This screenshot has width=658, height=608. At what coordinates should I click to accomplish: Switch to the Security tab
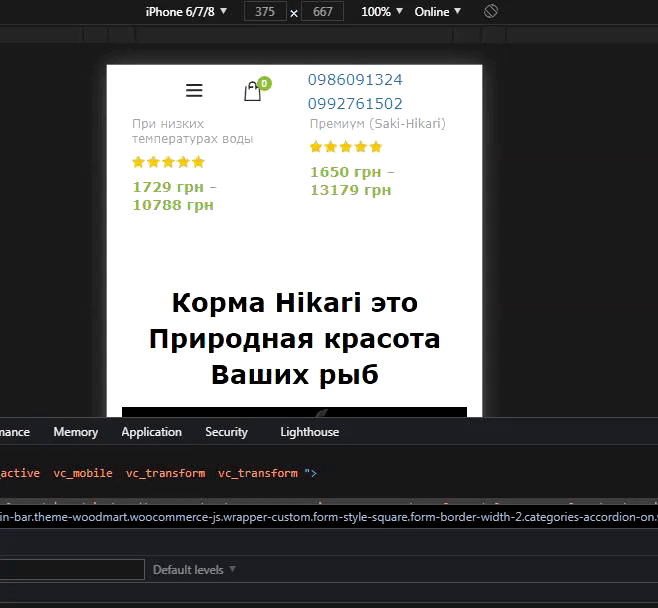coord(227,432)
